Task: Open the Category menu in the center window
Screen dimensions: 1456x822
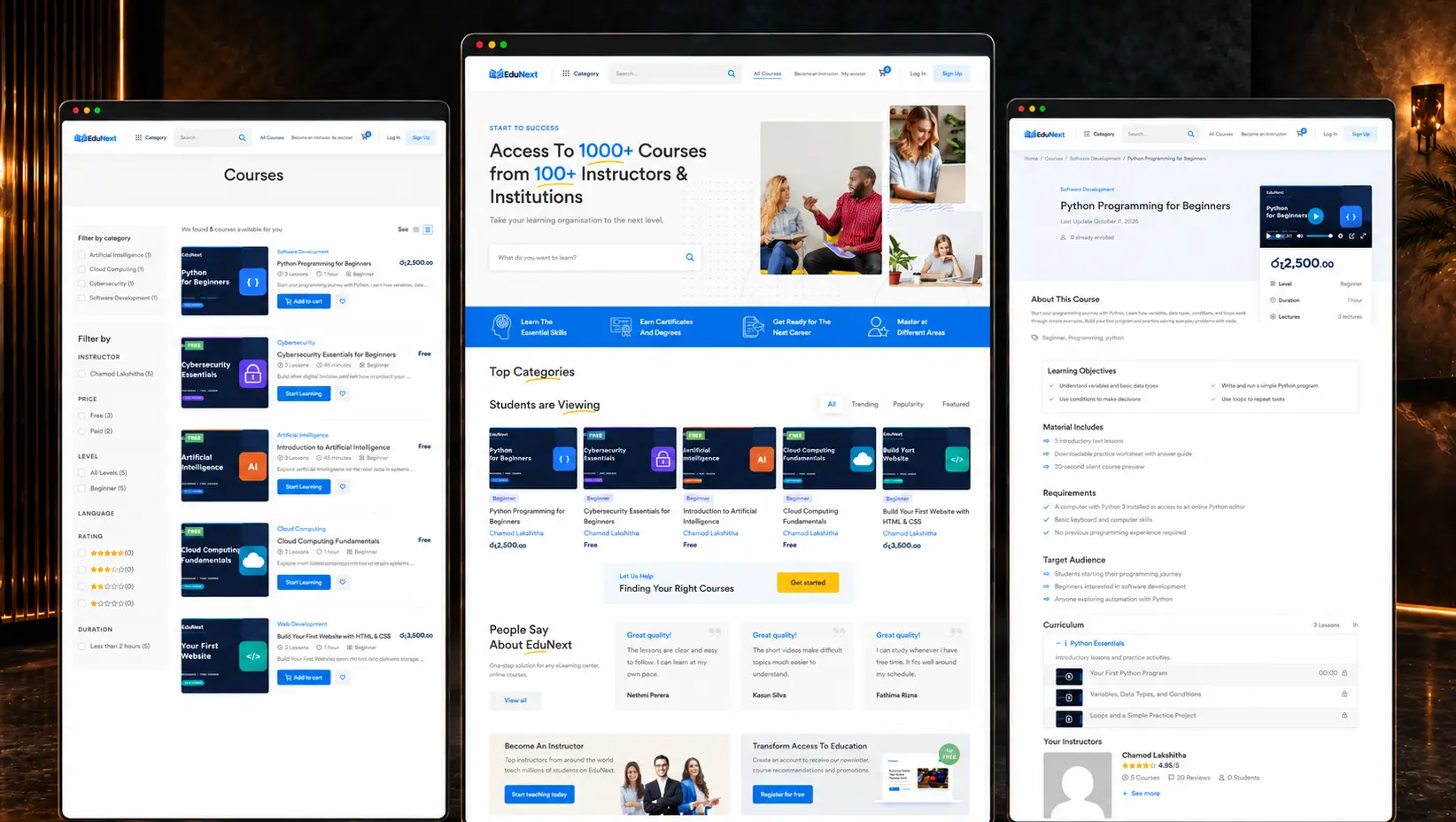Action: [581, 74]
